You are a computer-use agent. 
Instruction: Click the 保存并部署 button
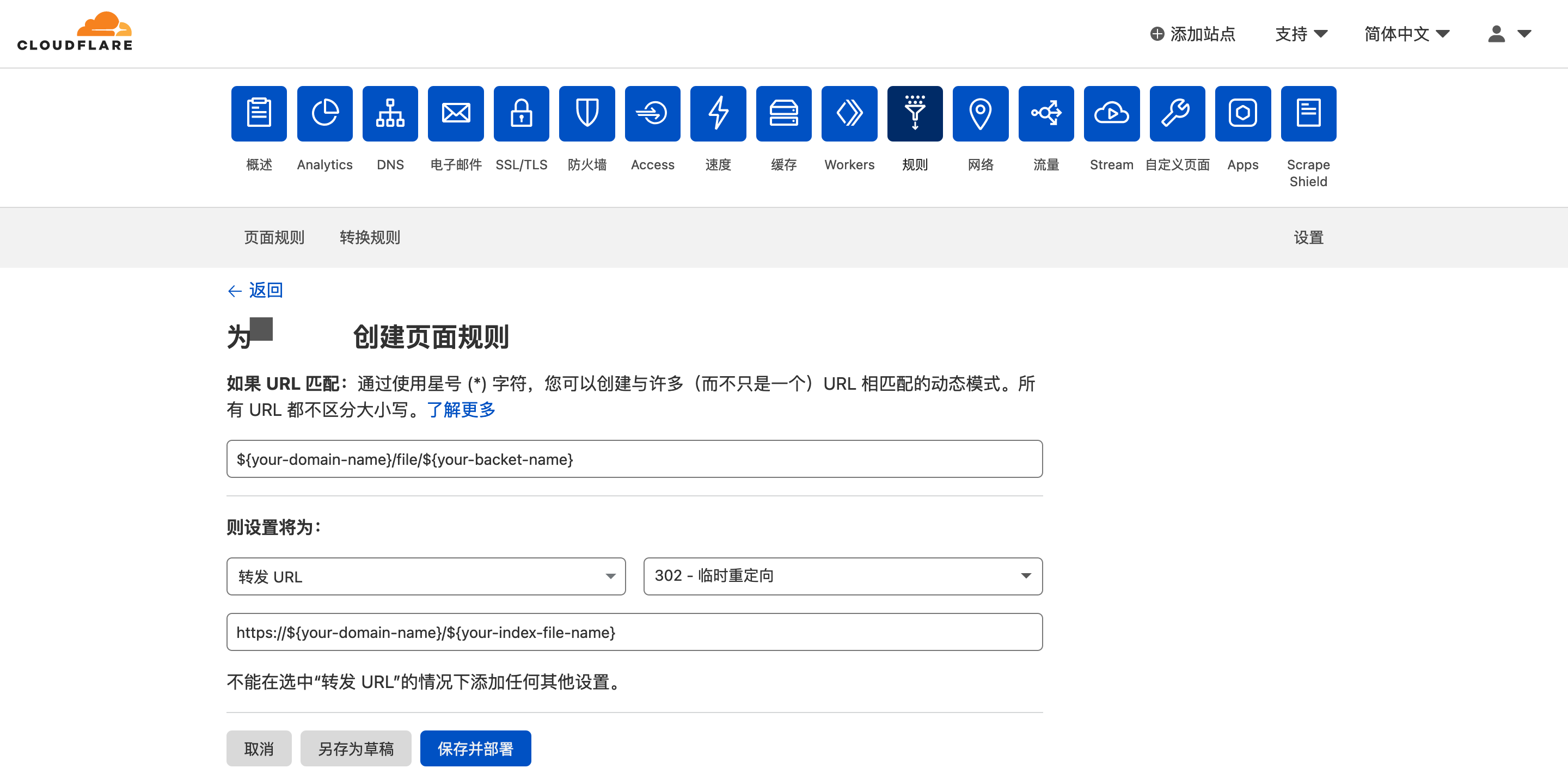pos(475,748)
